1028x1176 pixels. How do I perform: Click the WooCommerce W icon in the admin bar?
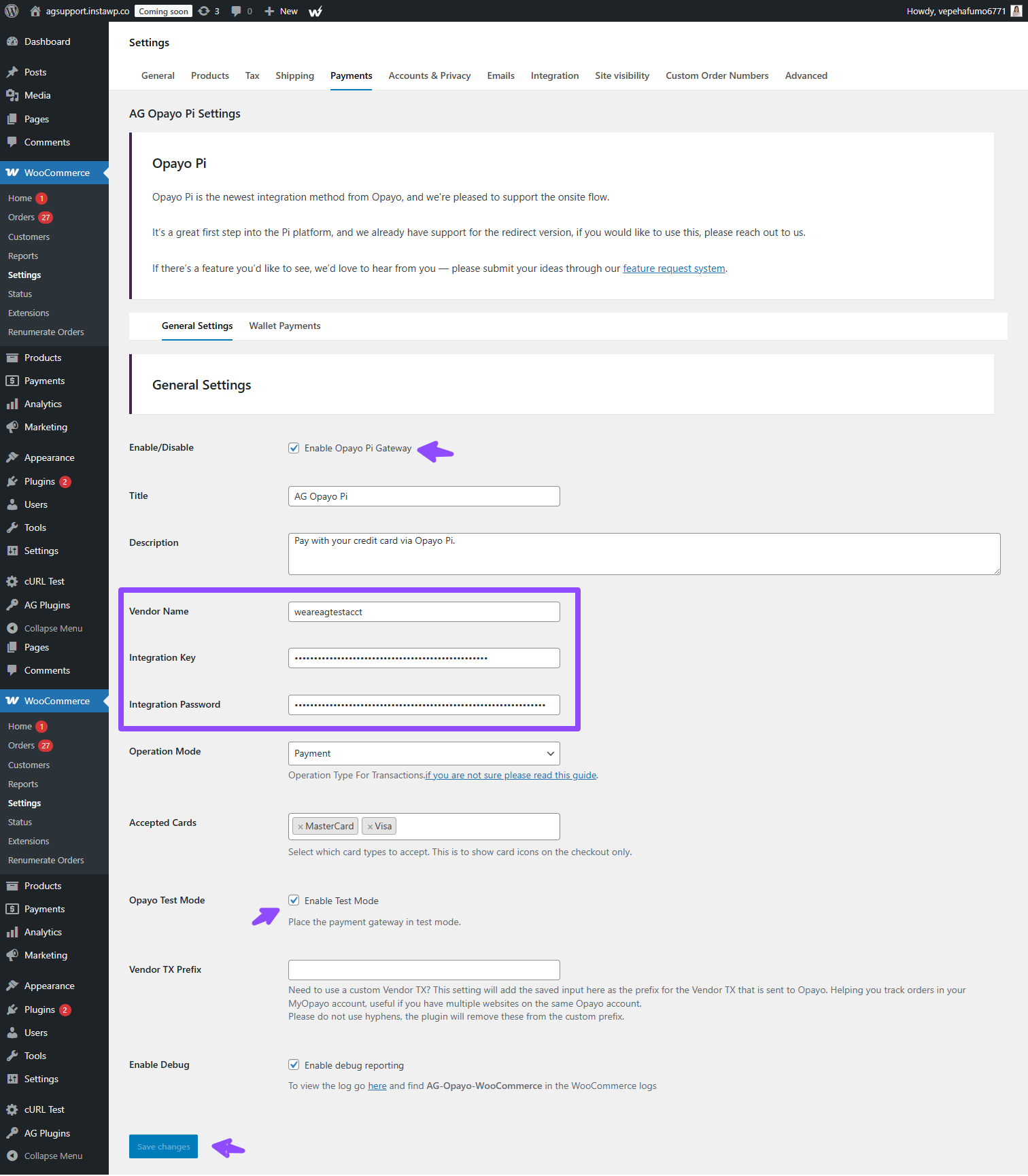coord(315,11)
